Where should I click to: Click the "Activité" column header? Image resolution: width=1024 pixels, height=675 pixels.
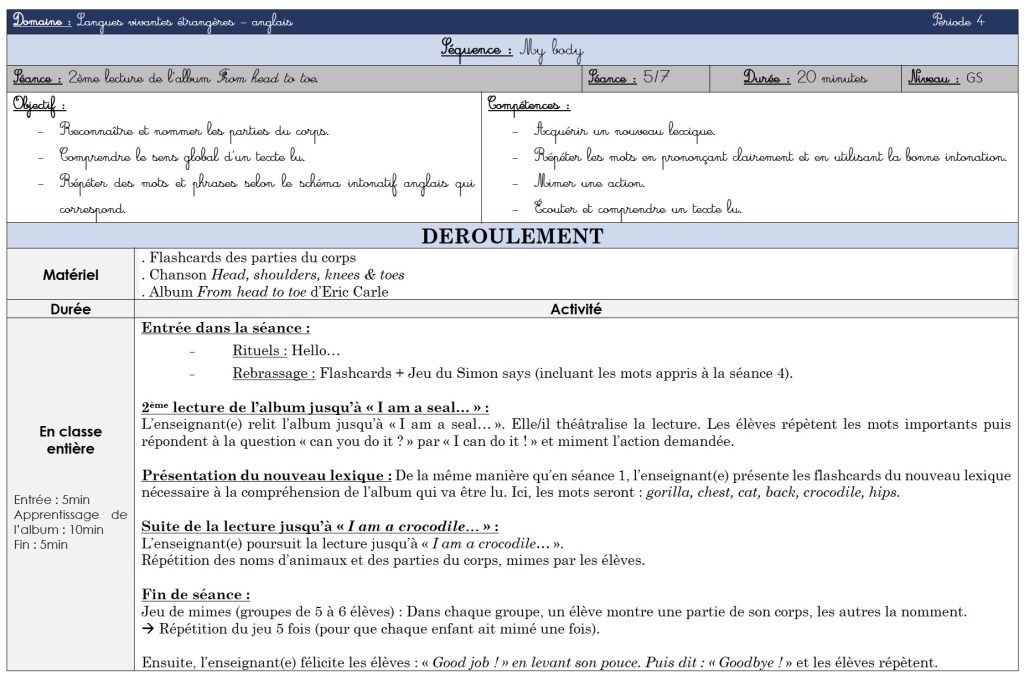click(575, 310)
